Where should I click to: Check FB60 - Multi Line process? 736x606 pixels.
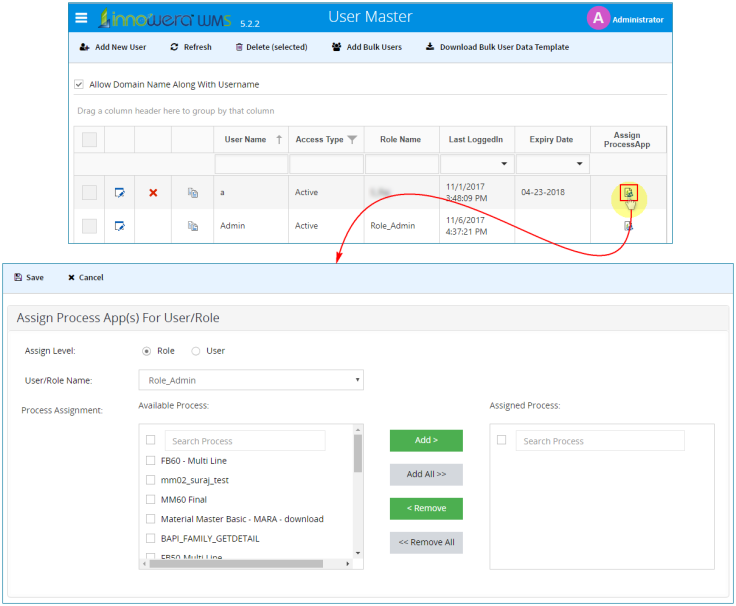pyautogui.click(x=151, y=460)
